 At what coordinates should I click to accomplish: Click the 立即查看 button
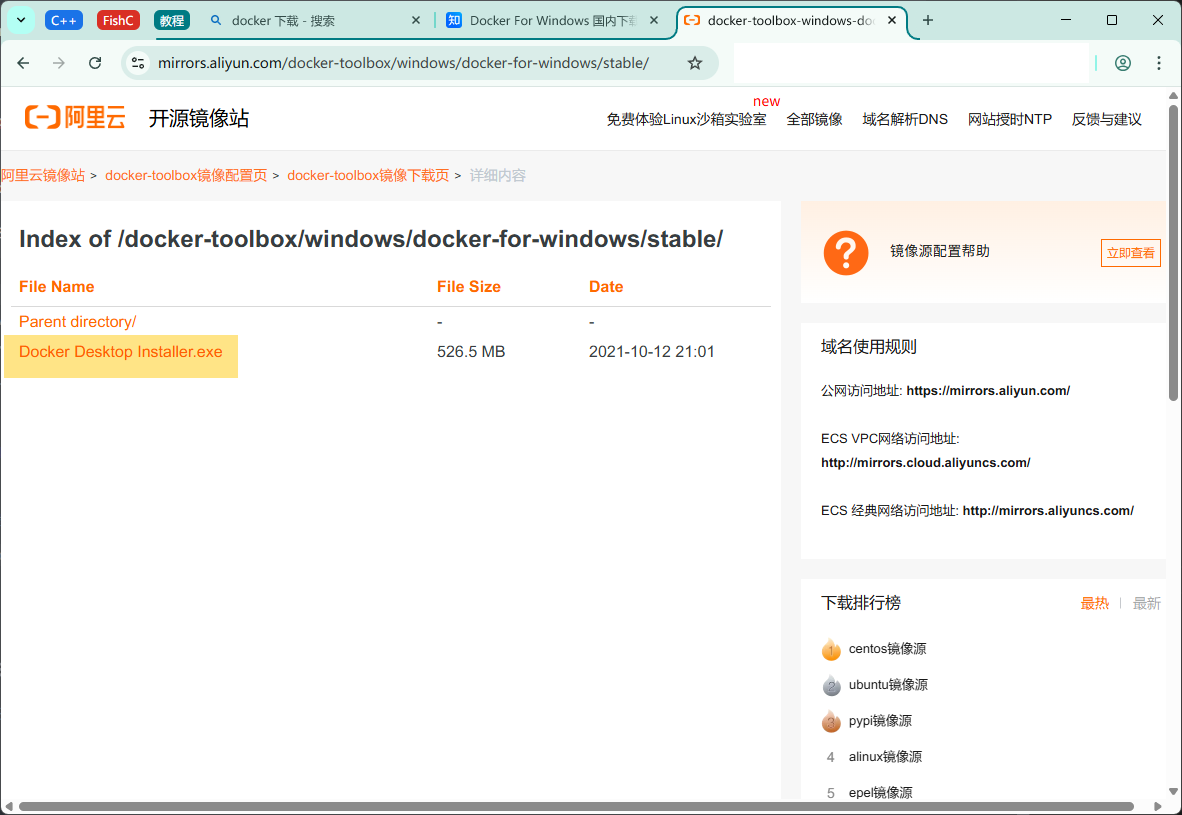(x=1130, y=253)
